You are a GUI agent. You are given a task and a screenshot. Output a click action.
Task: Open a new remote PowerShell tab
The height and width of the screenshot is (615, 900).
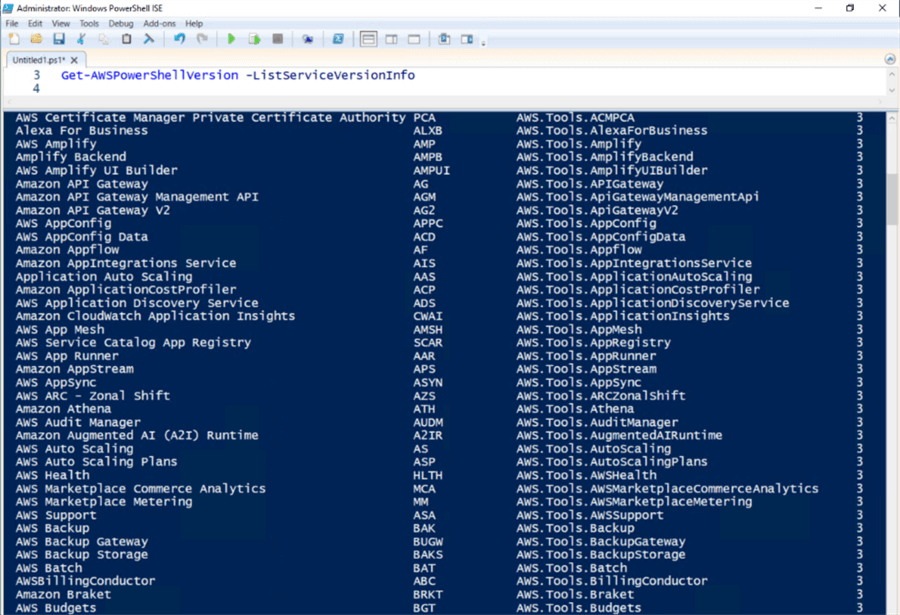(307, 37)
